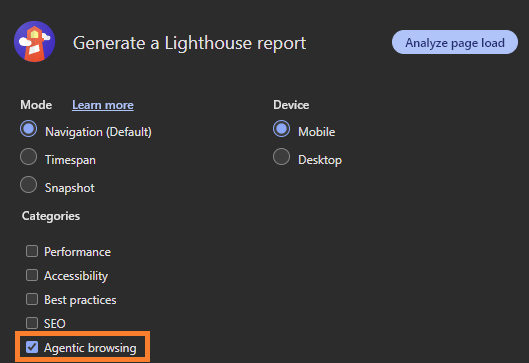The image size is (529, 363).
Task: Open the Learn more link beside Mode
Action: coord(103,105)
